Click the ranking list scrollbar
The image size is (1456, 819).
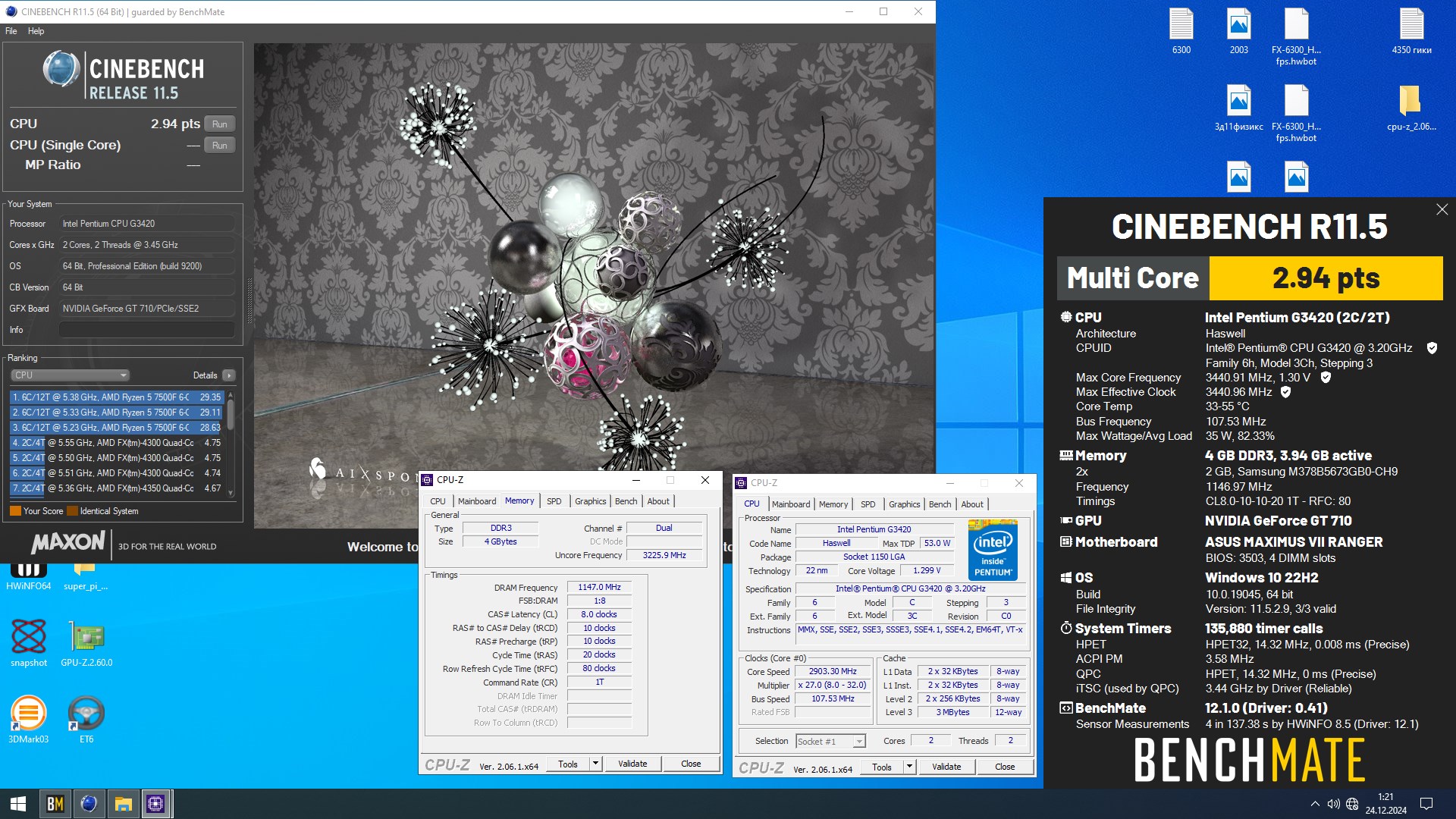coord(231,444)
